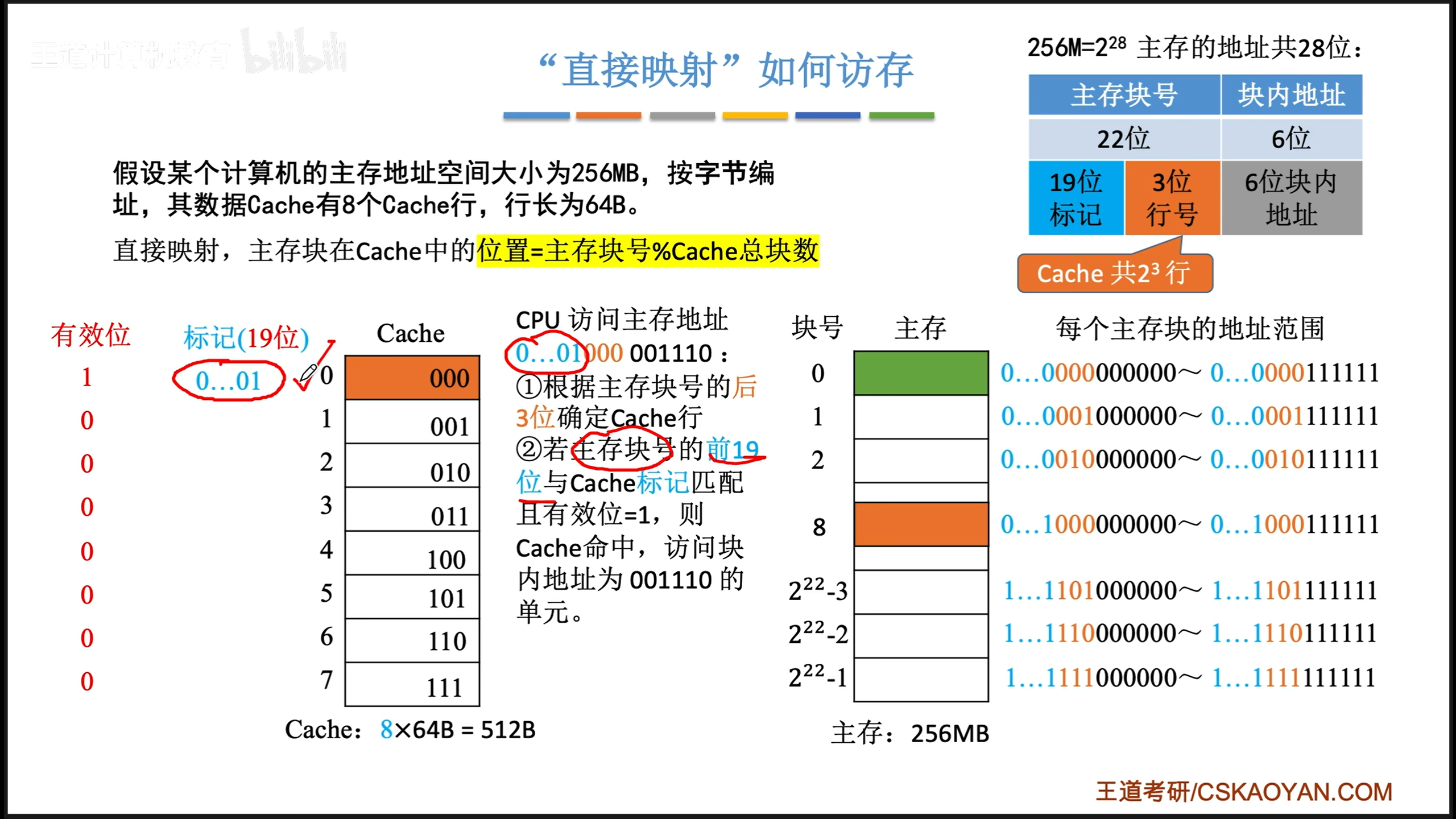Click Cache row 001
Screen dimensions: 1456x819
412,422
